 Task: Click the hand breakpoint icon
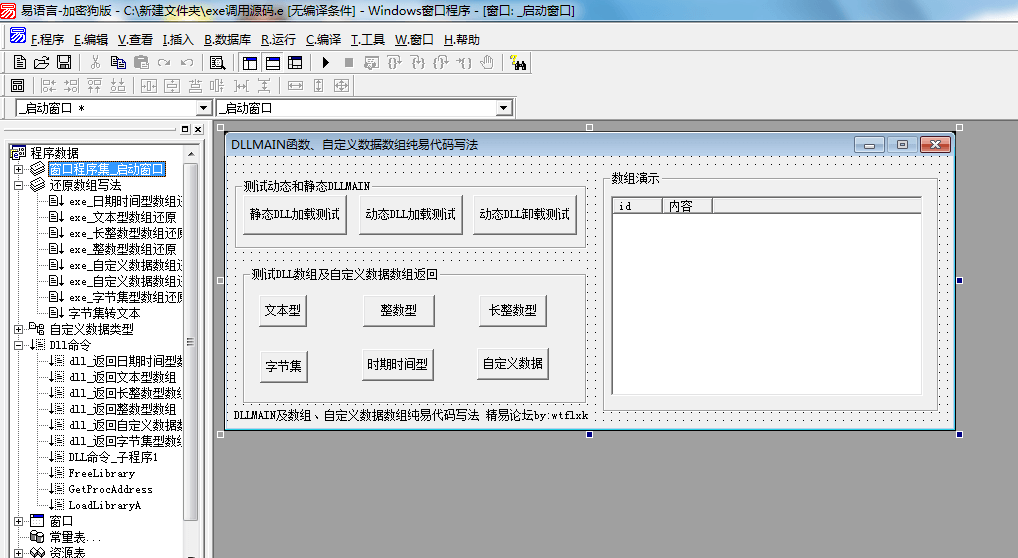tap(487, 62)
